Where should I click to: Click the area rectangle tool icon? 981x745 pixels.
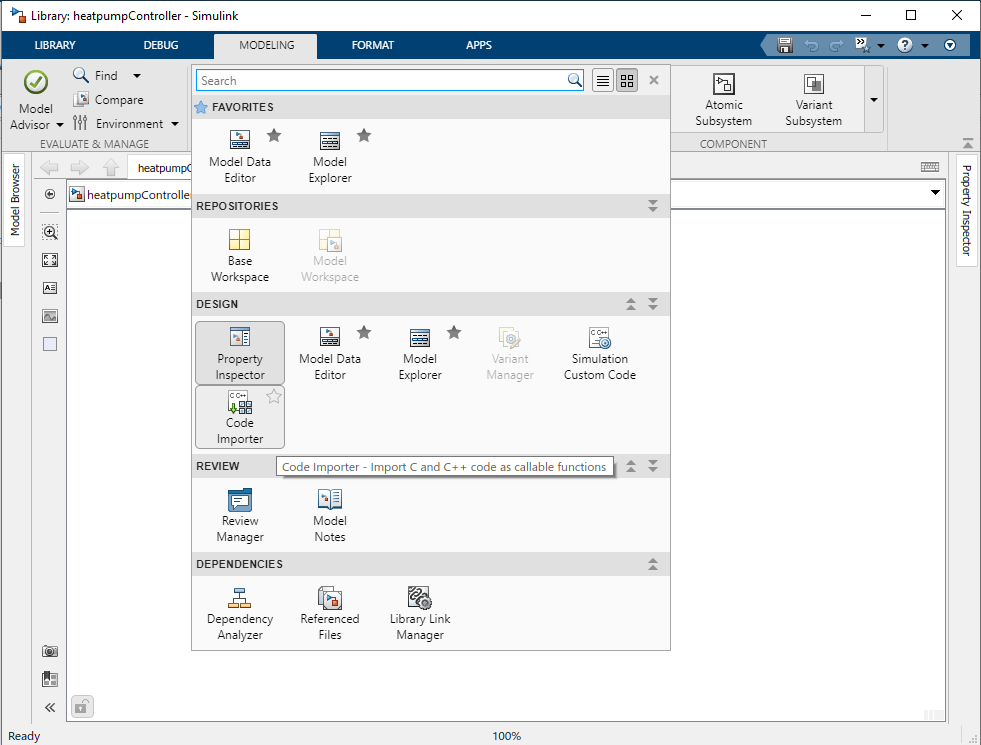click(50, 344)
